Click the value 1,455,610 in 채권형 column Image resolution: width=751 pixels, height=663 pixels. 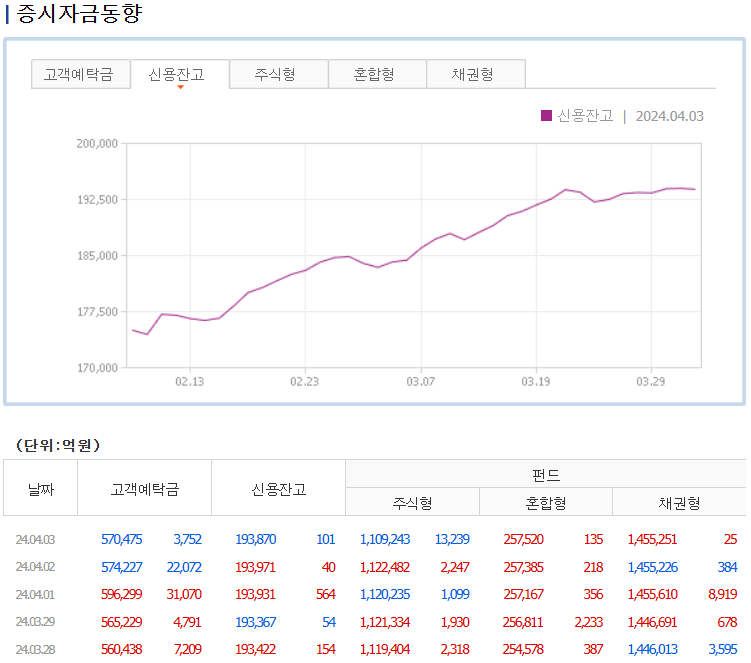[653, 594]
